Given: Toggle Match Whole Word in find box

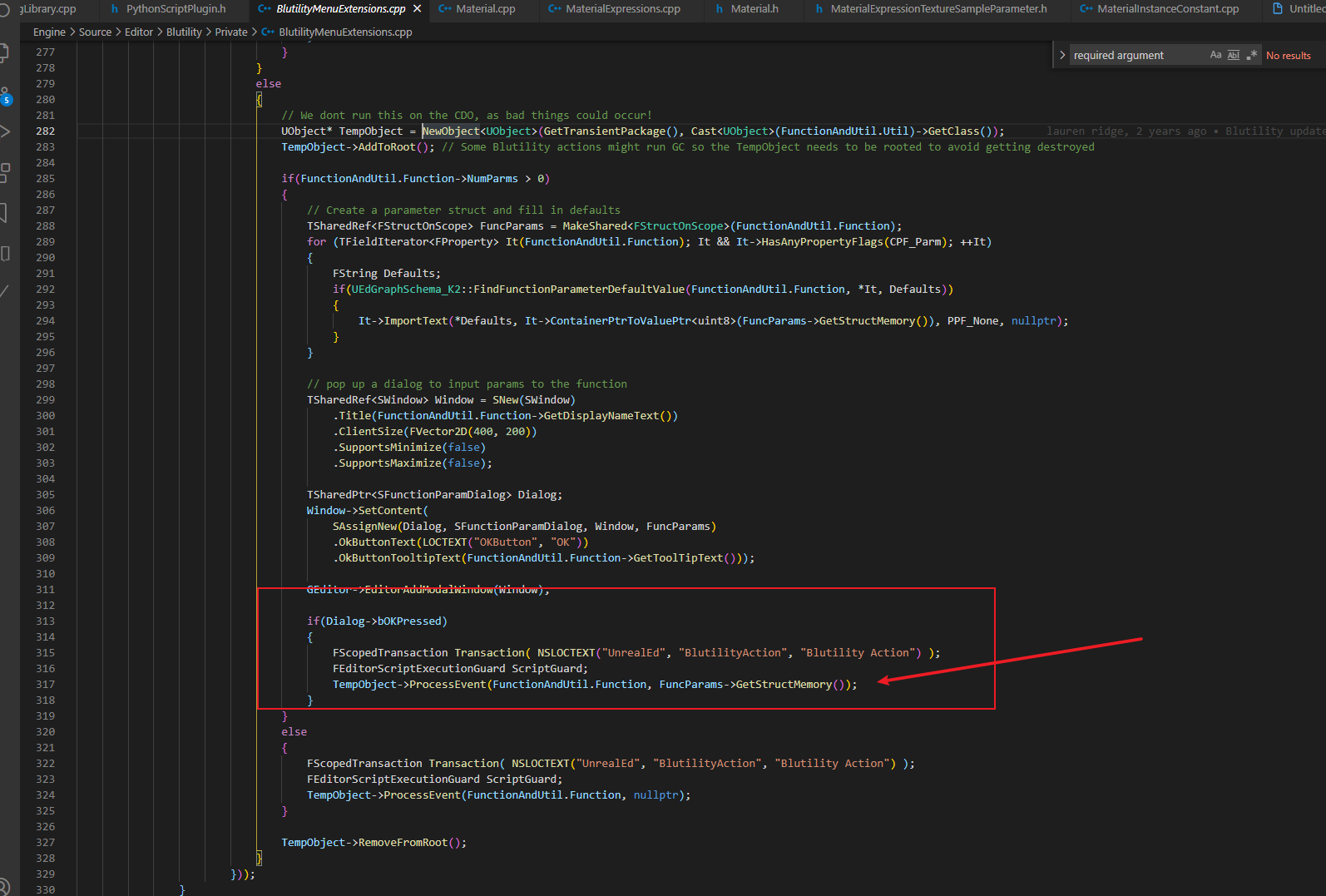Looking at the screenshot, I should click(1234, 55).
